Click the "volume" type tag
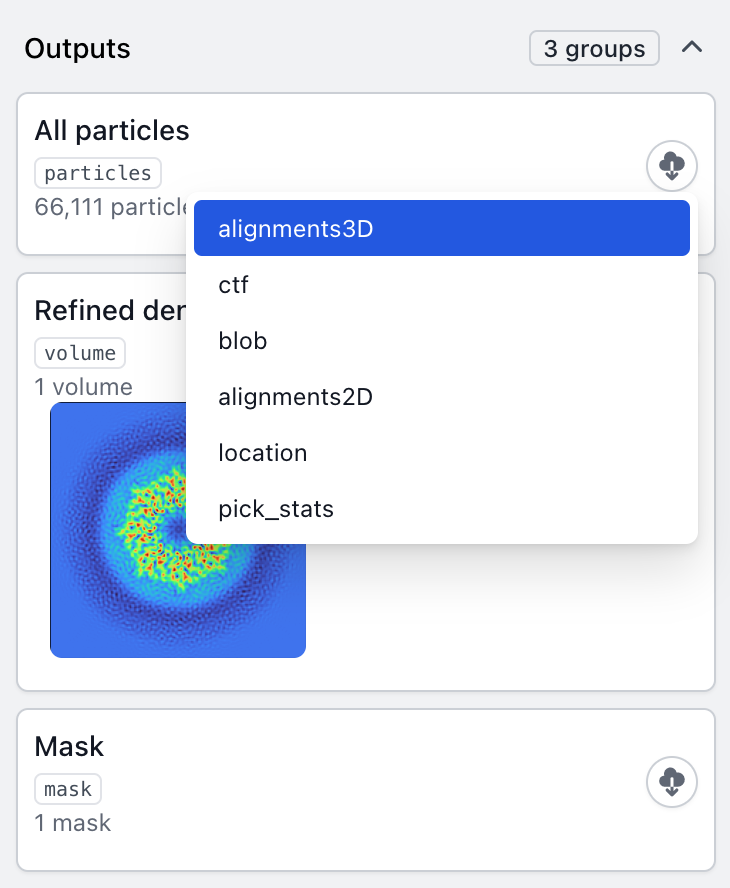 click(x=80, y=353)
